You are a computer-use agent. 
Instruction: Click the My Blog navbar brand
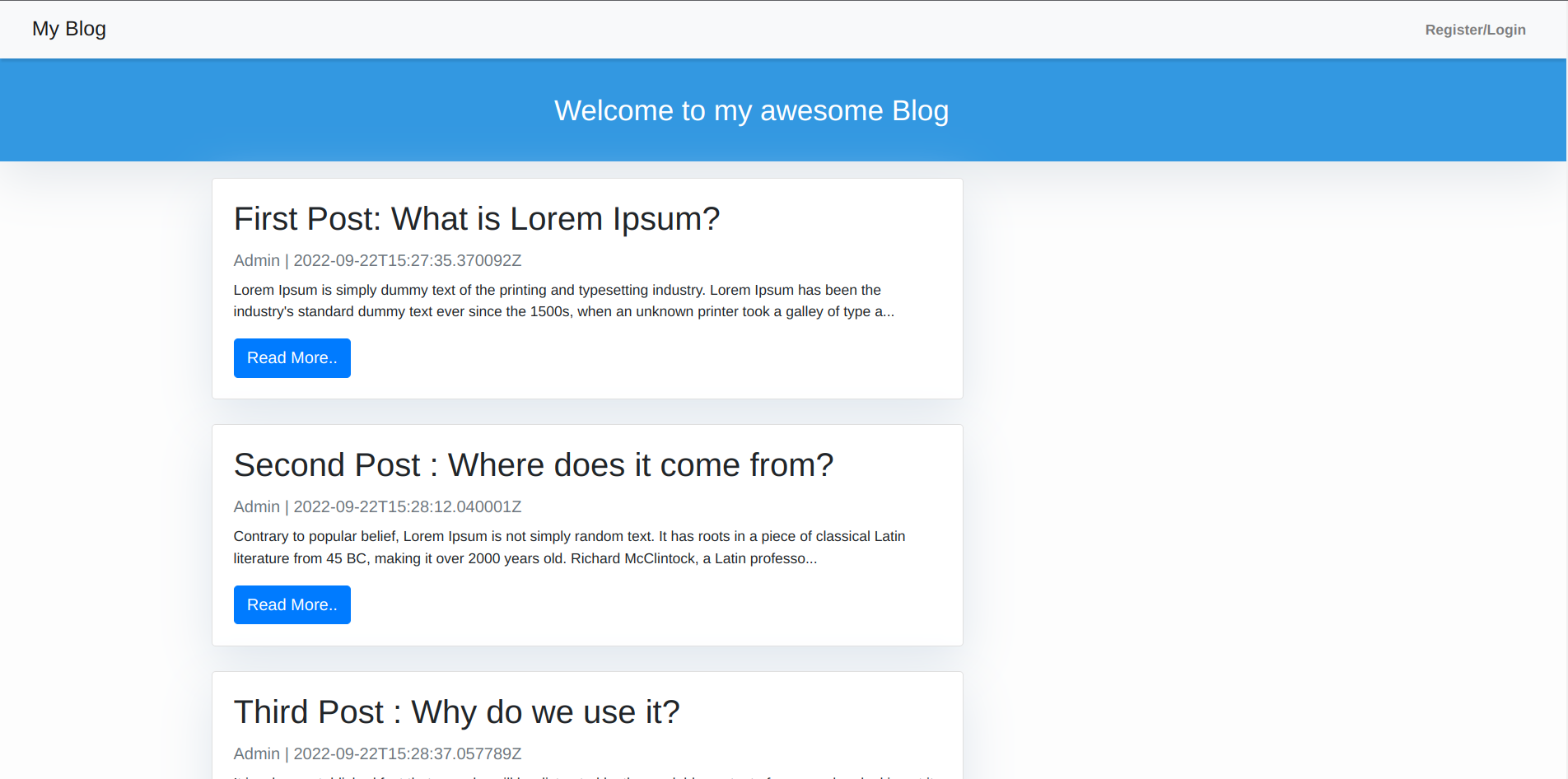(68, 28)
